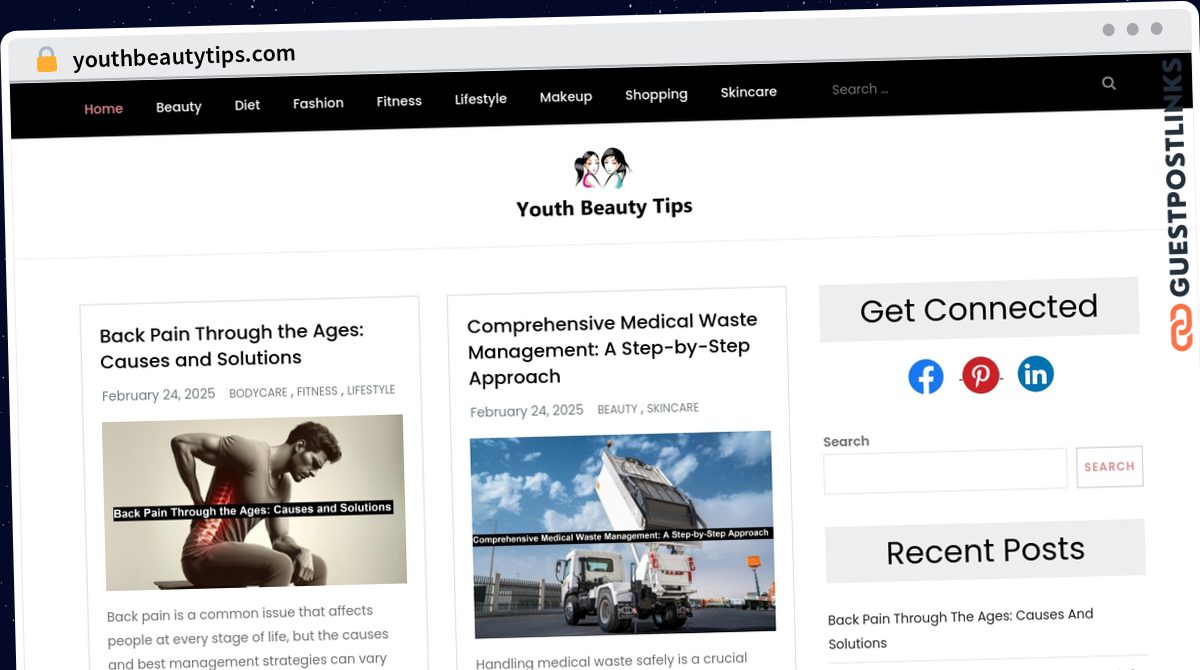The image size is (1200, 670).
Task: Open the Makeup menu item
Action: 566,97
